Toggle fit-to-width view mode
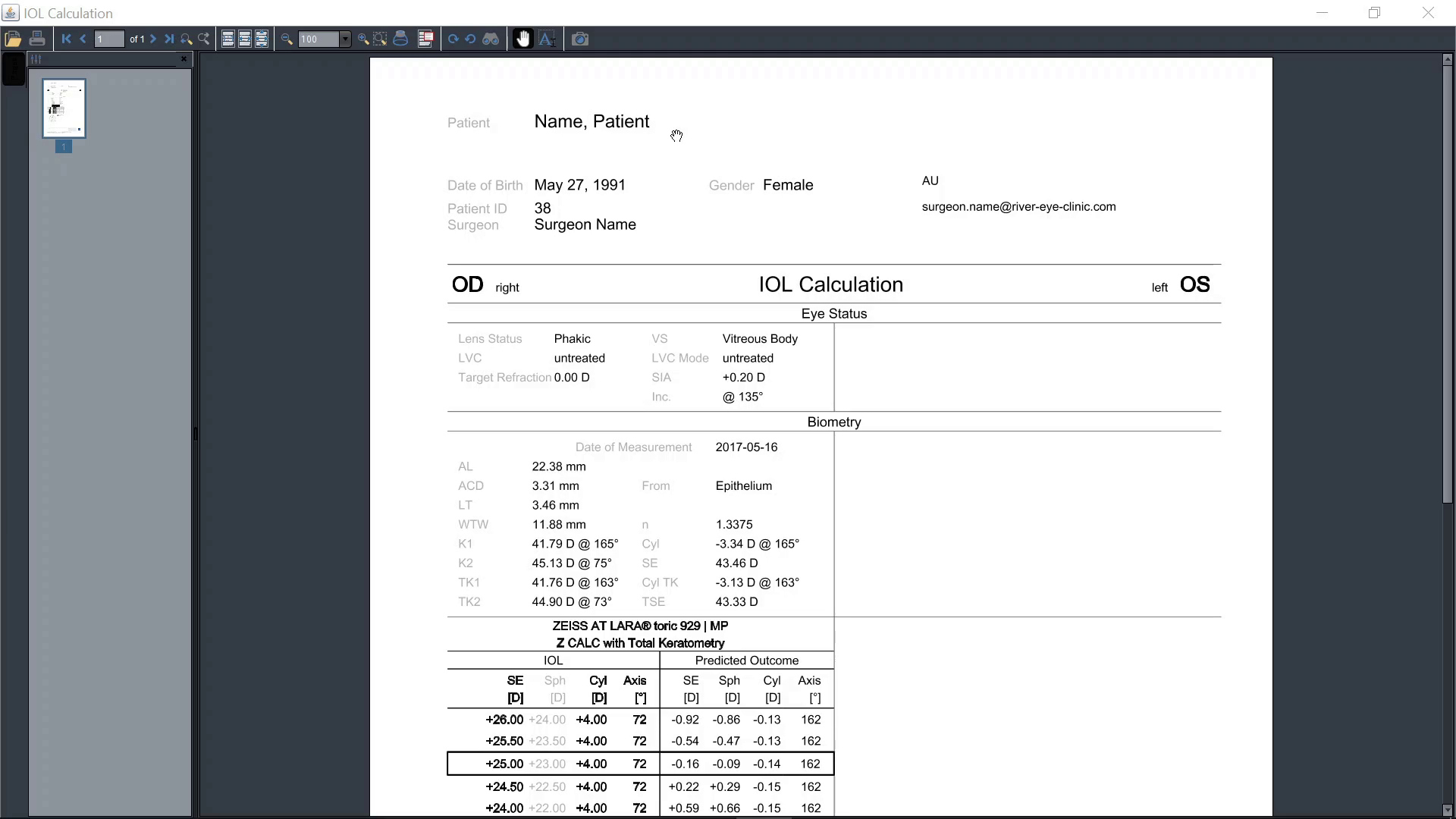1456x819 pixels. tap(244, 39)
